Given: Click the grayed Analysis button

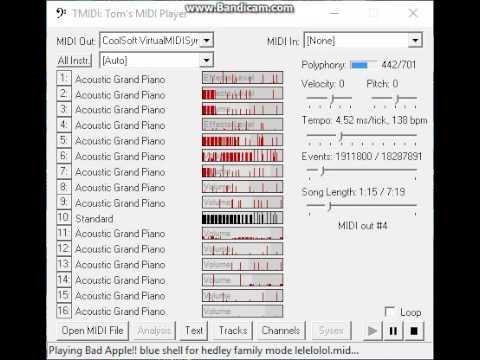Looking at the screenshot, I should click(154, 331).
